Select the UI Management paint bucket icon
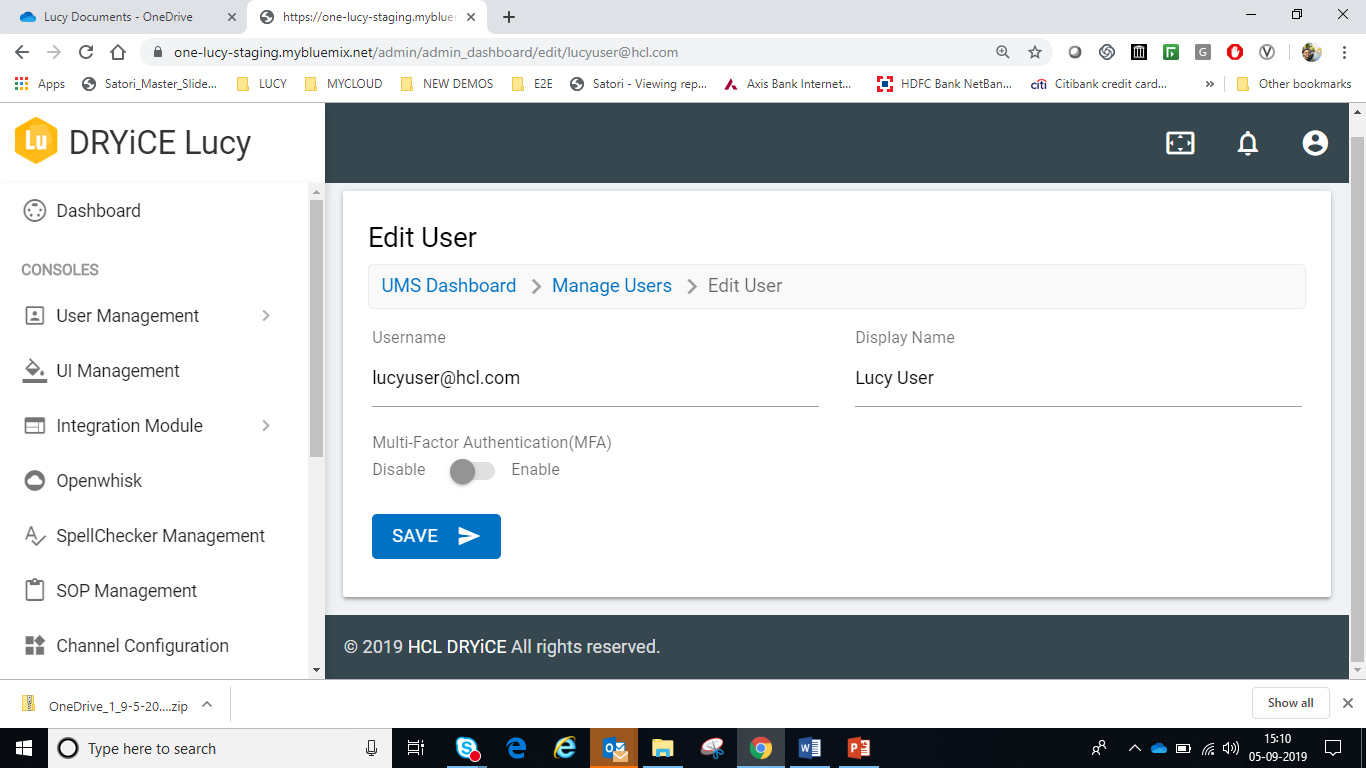Image resolution: width=1366 pixels, height=768 pixels. (x=35, y=371)
